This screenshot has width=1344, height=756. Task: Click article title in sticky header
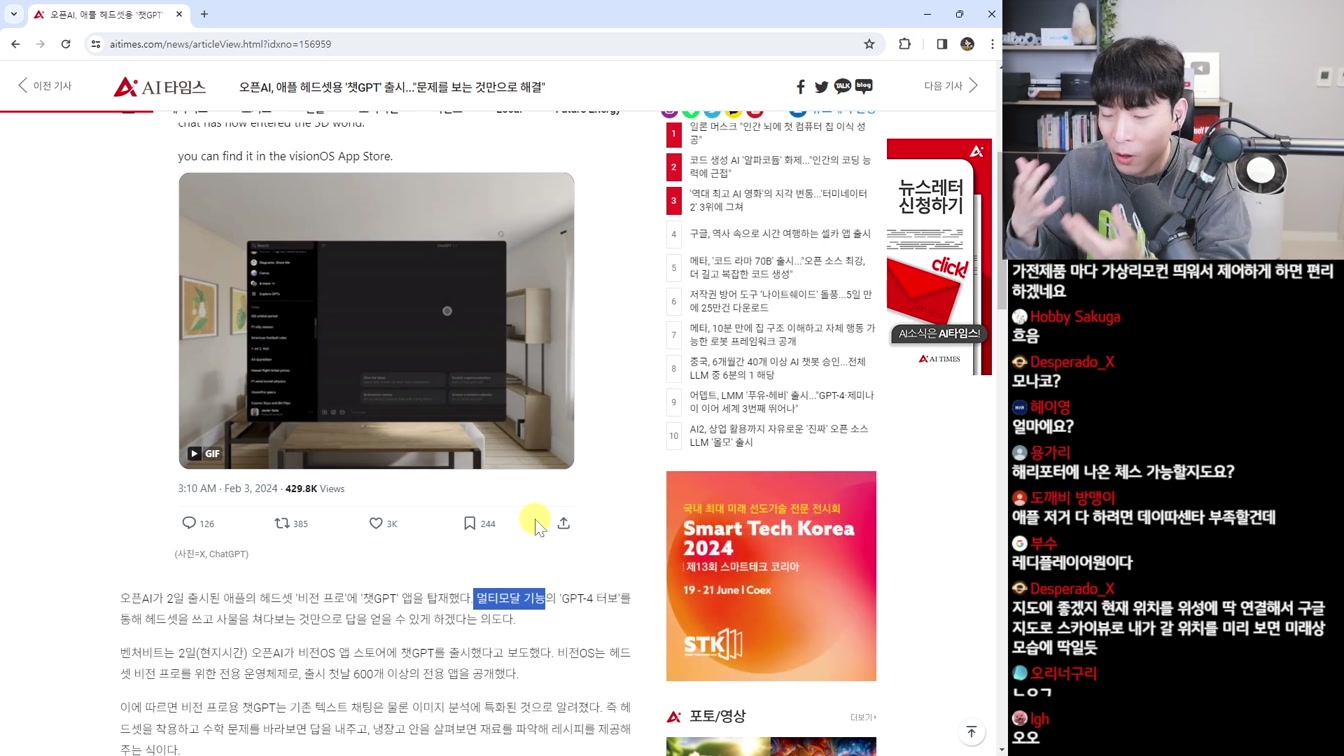coord(392,87)
